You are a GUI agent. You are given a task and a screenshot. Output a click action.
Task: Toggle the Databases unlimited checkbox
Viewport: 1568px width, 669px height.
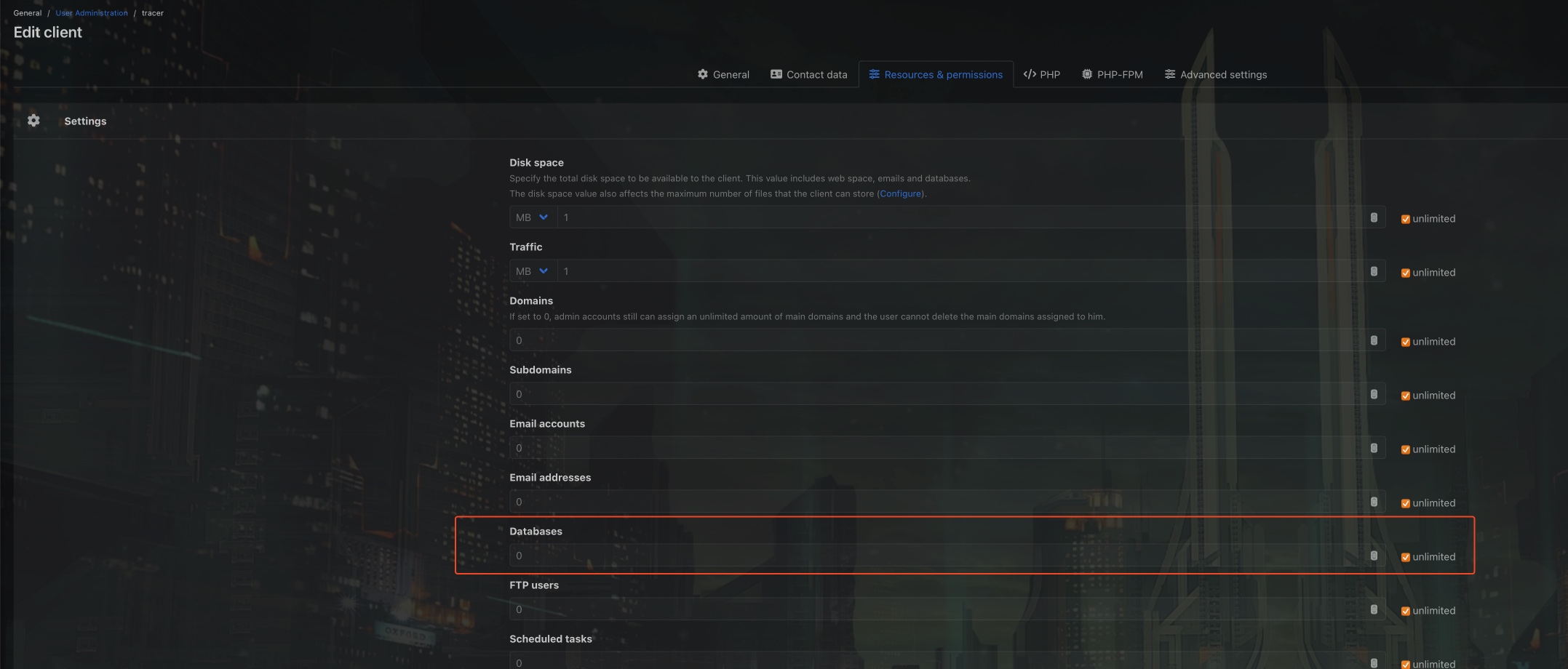coord(1405,557)
